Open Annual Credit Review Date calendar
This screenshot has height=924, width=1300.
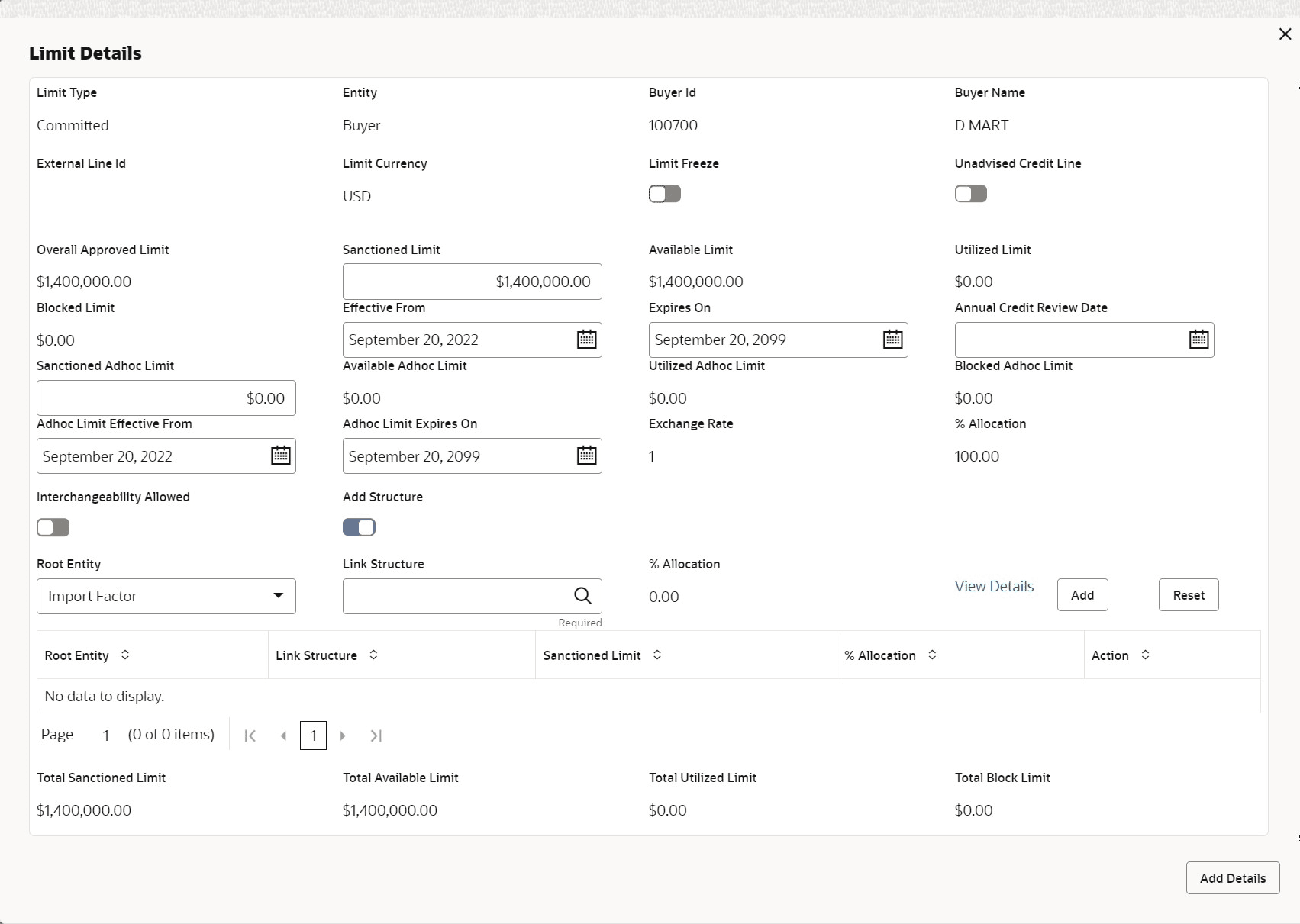[x=1198, y=340]
